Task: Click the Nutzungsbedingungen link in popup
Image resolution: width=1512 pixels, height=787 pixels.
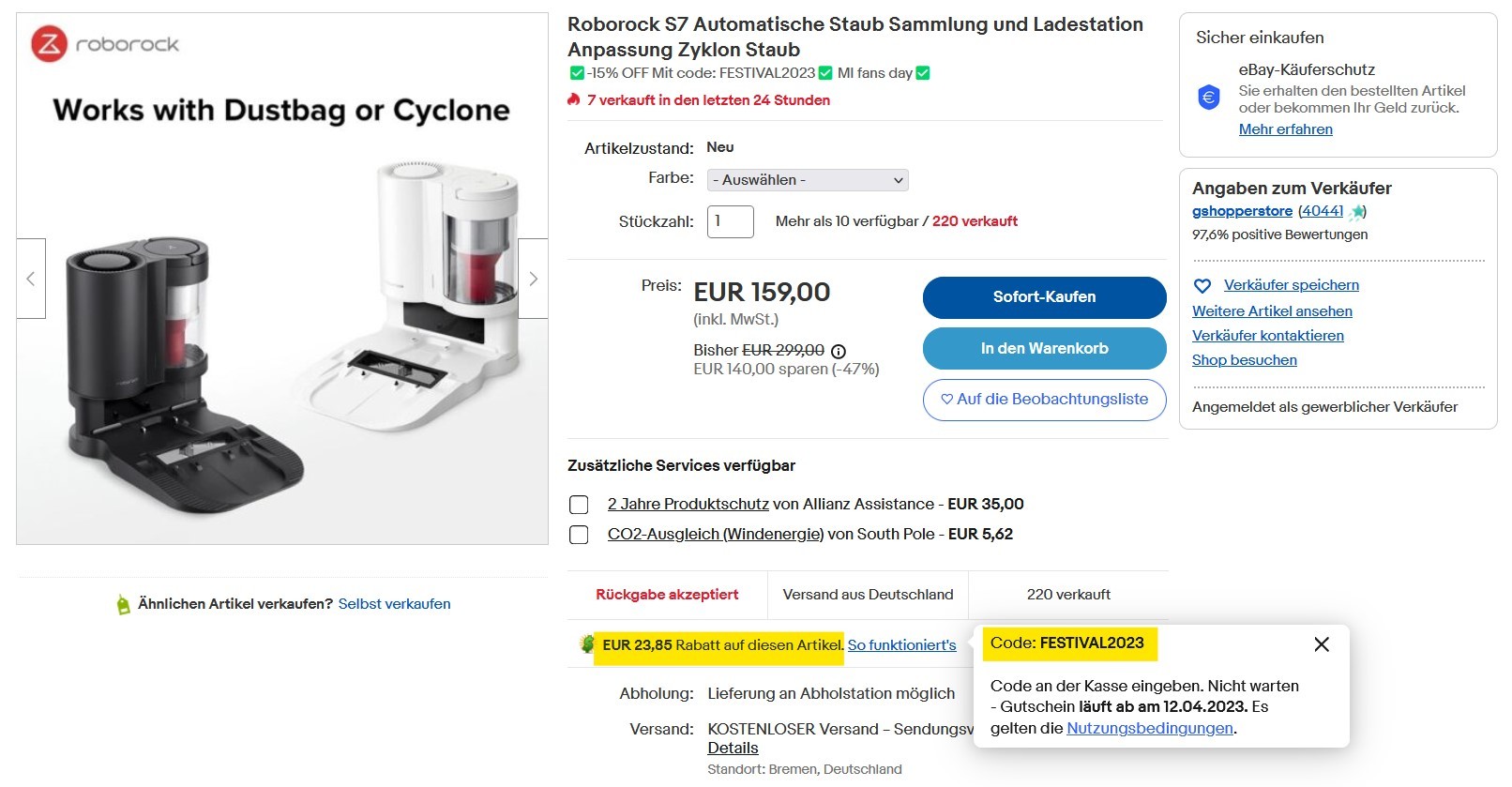Action: click(x=1150, y=728)
